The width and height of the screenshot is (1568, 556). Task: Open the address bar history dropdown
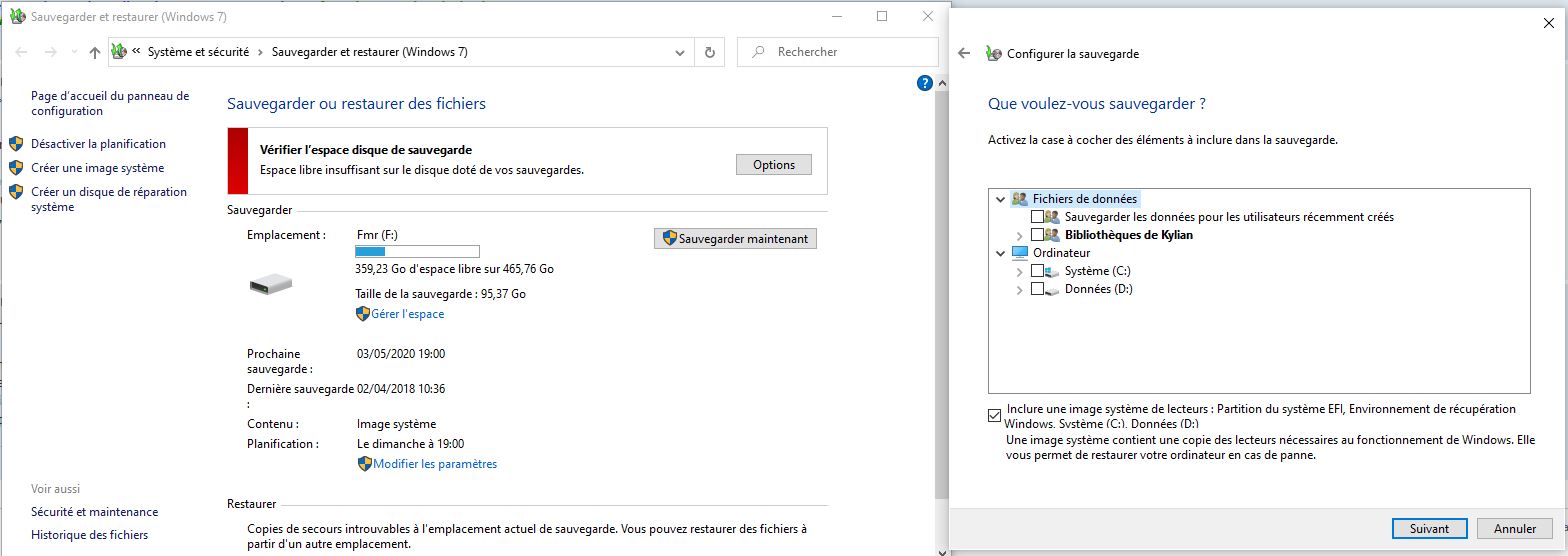[680, 52]
